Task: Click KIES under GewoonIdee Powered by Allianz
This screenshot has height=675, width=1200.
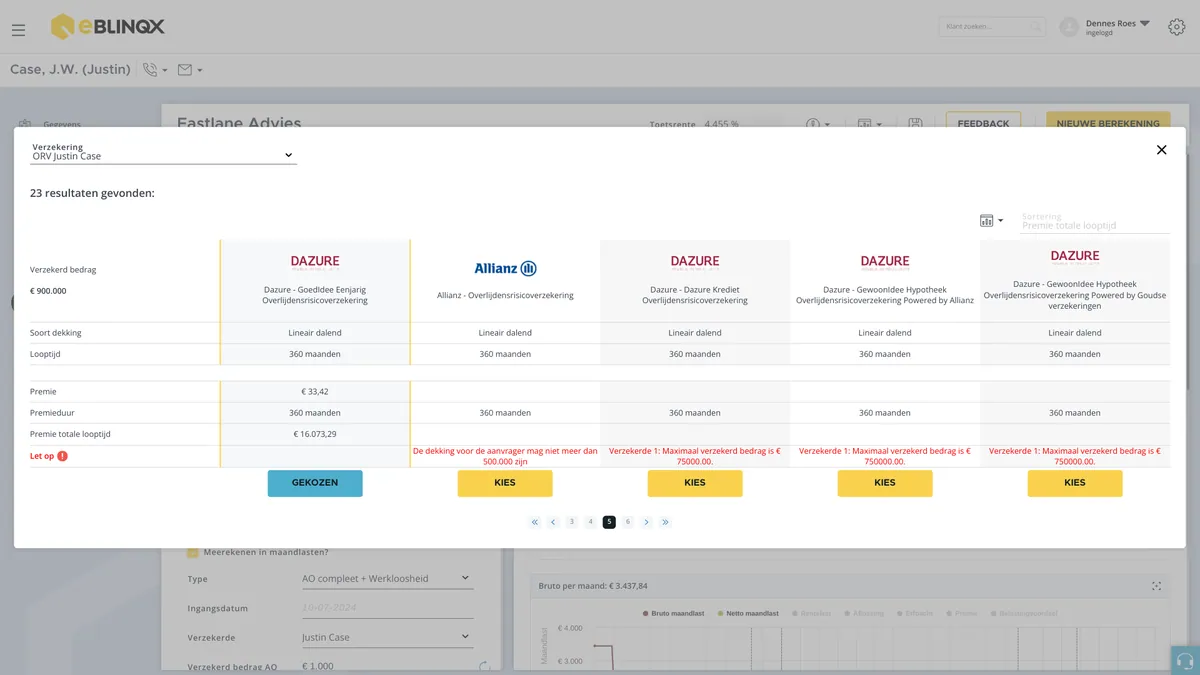Action: (x=885, y=483)
